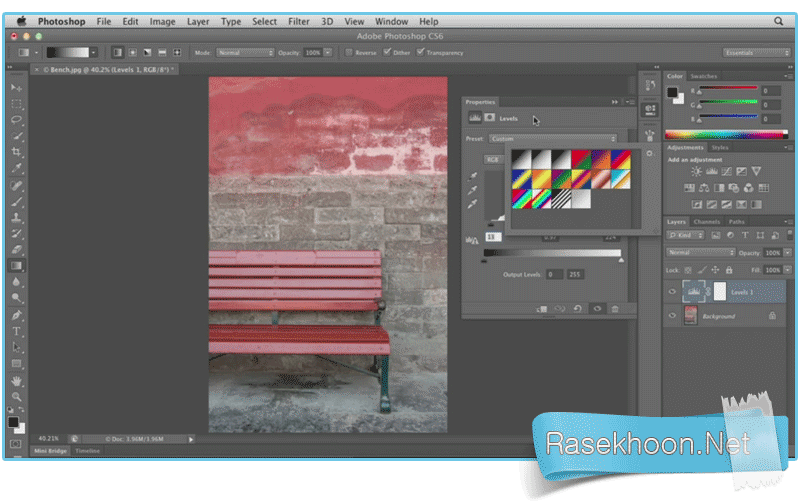
Task: Click the foreground color in Color panel
Action: click(x=672, y=92)
